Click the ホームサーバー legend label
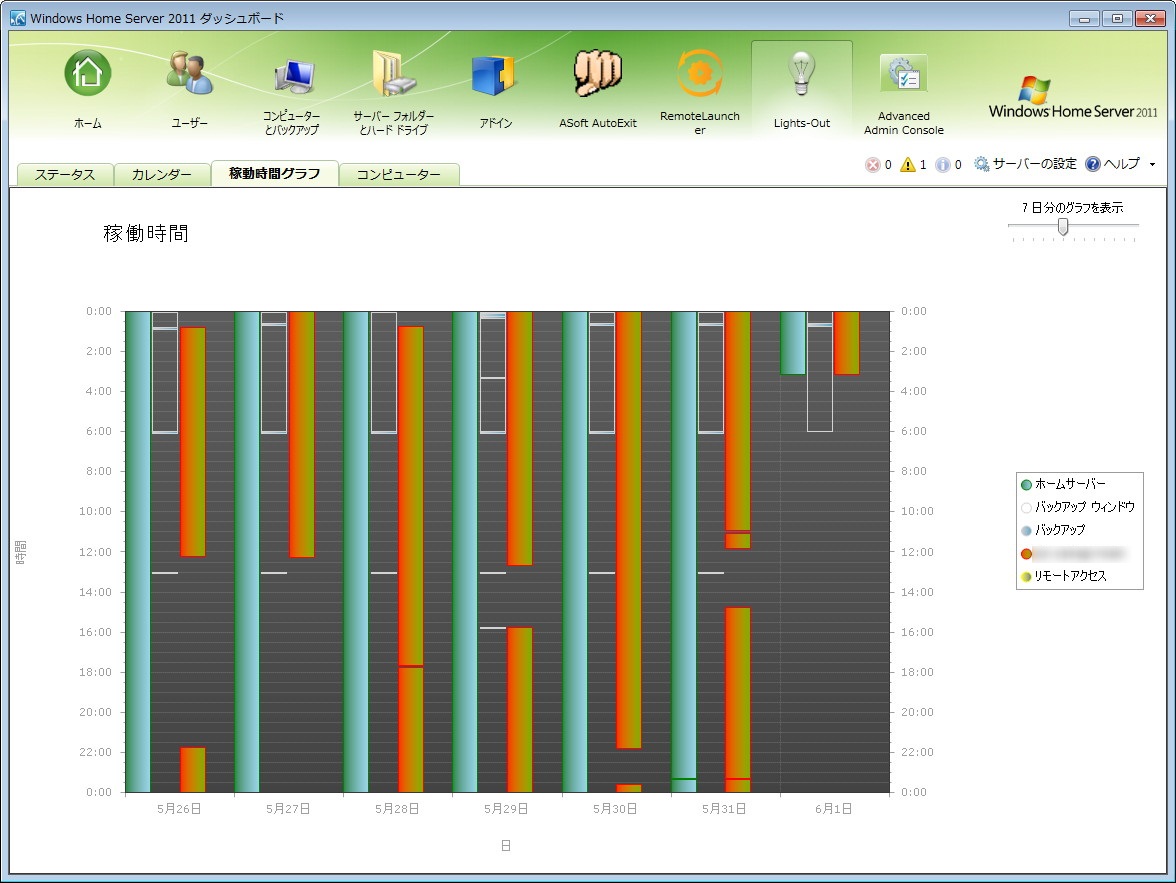Screen dimensions: 1176x883 click(x=1070, y=484)
